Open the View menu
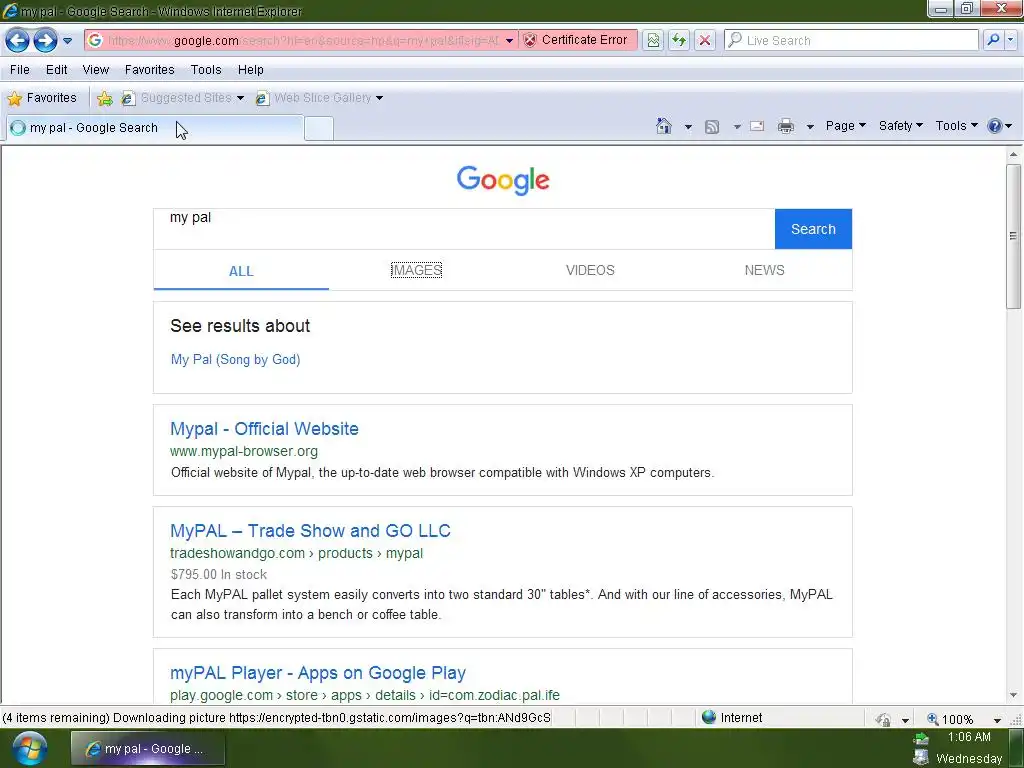The height and width of the screenshot is (768, 1024). pos(95,70)
